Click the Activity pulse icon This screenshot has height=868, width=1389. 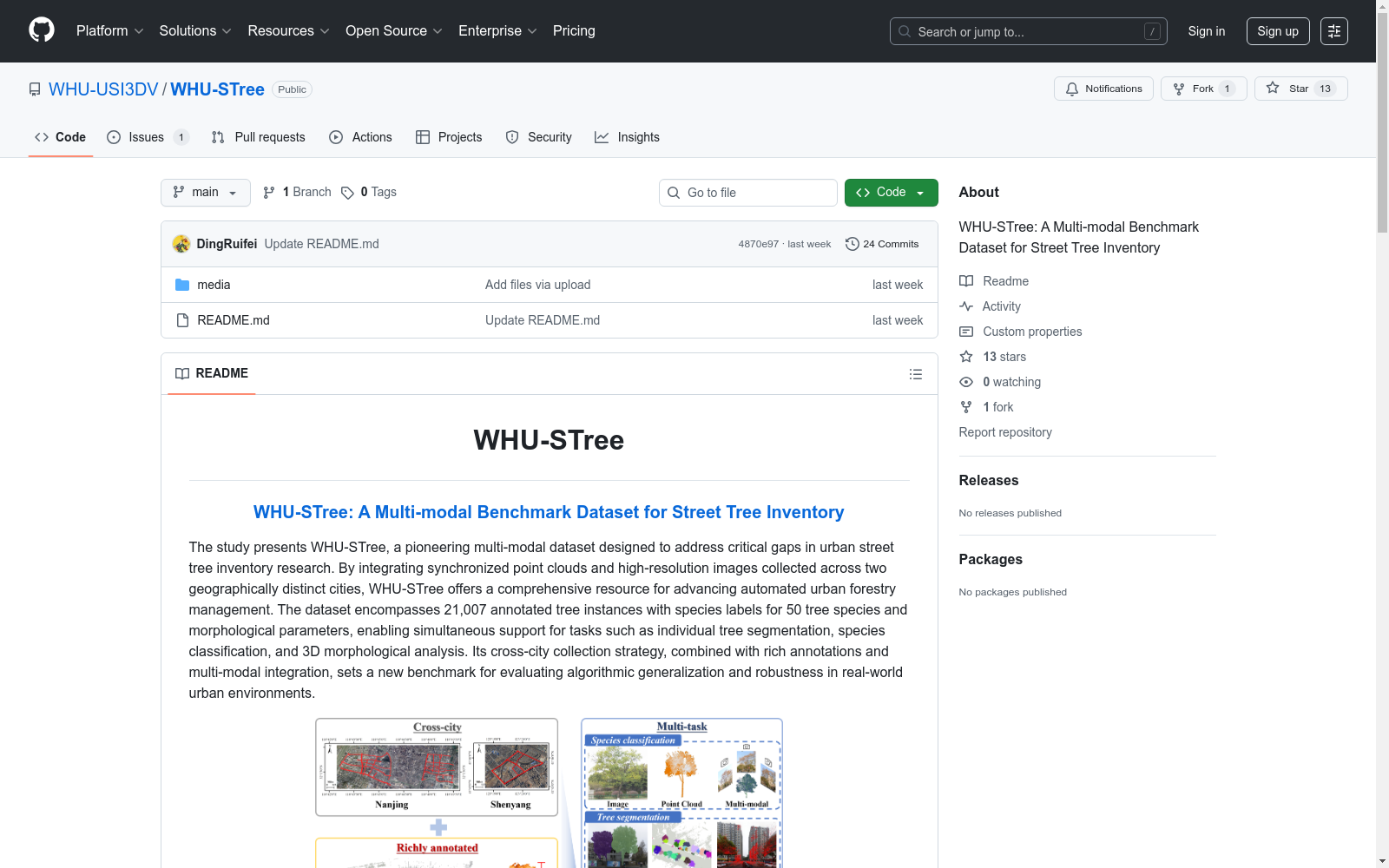click(x=966, y=306)
